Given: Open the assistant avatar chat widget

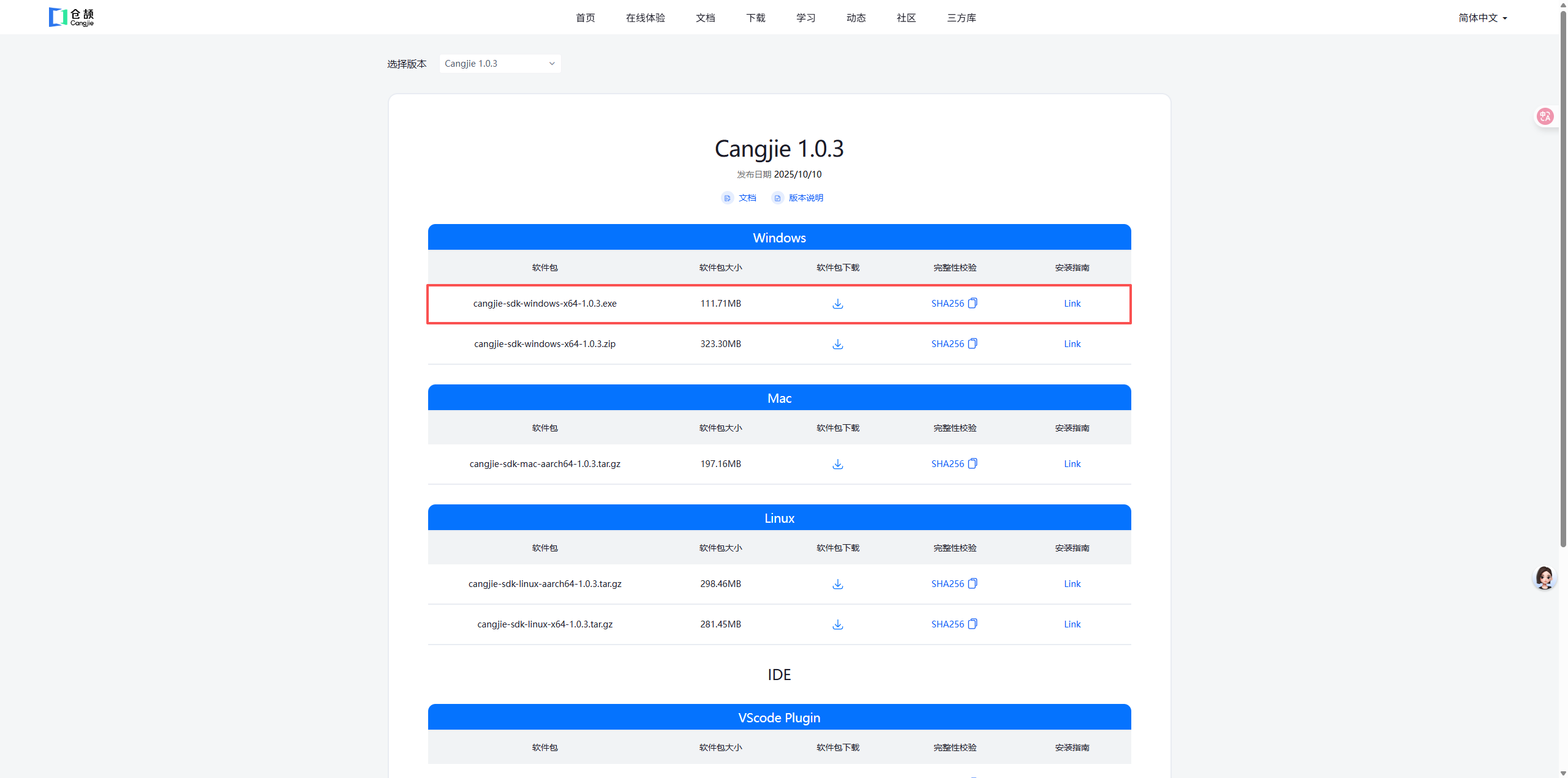Looking at the screenshot, I should tap(1544, 577).
